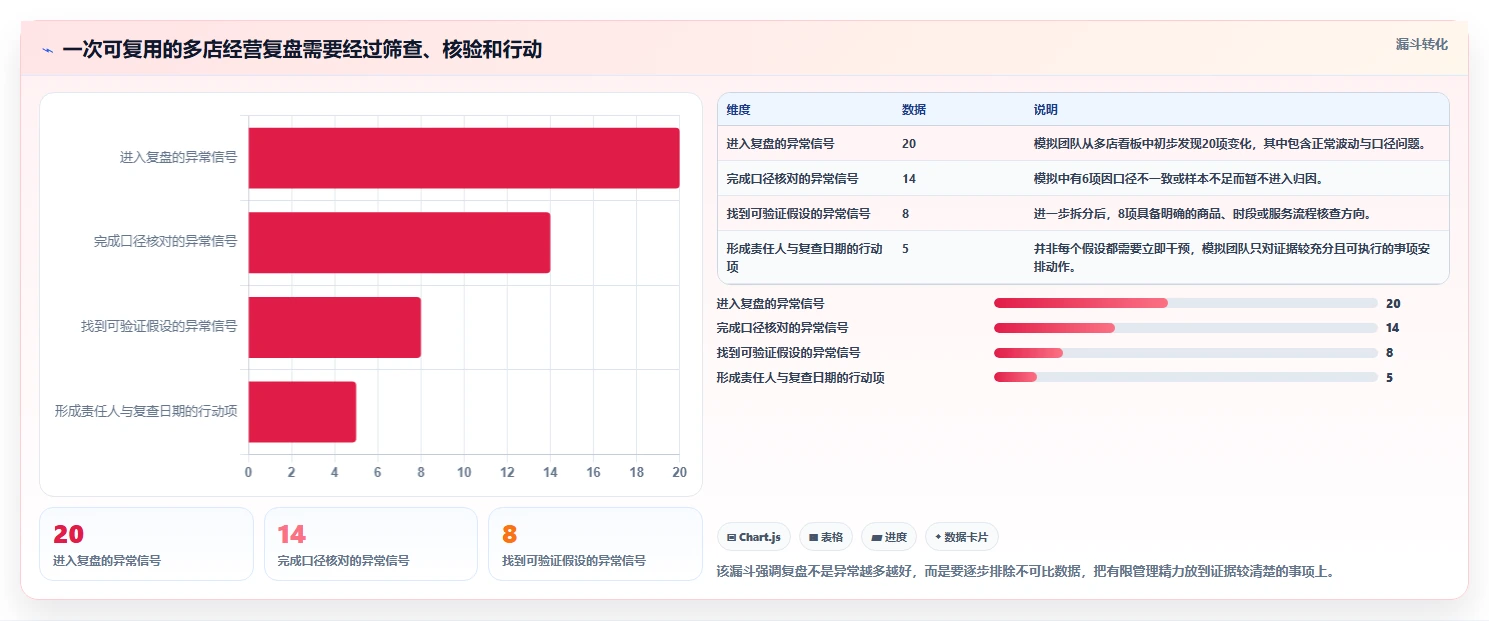This screenshot has width=1489, height=621.
Task: Click table cell 形成责任人与复查日期的行动项 in 维度 column
Action: pos(805,257)
